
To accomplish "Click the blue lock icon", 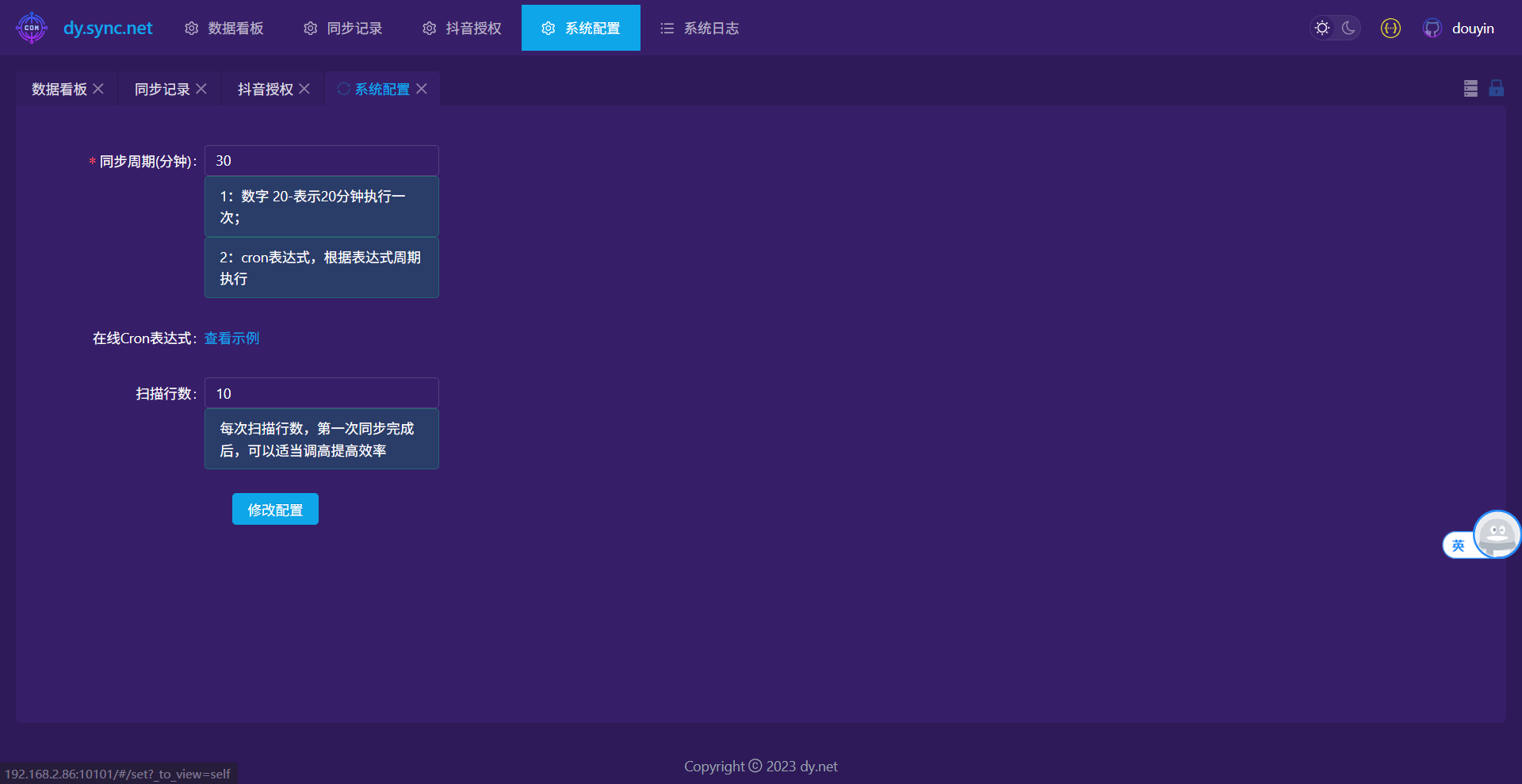I will click(x=1496, y=88).
